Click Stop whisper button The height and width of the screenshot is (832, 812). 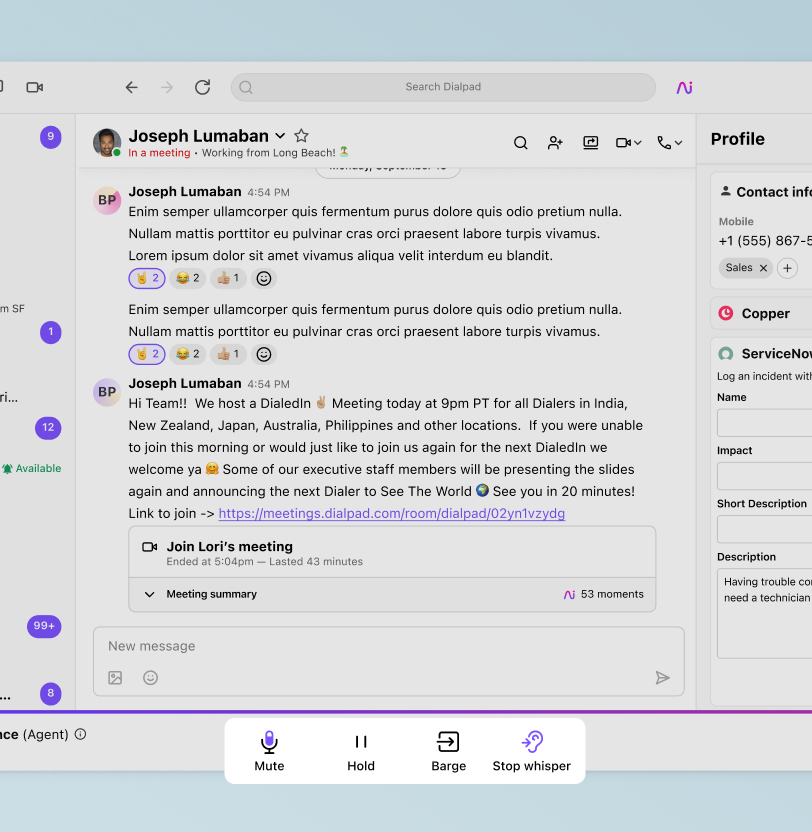pyautogui.click(x=532, y=751)
